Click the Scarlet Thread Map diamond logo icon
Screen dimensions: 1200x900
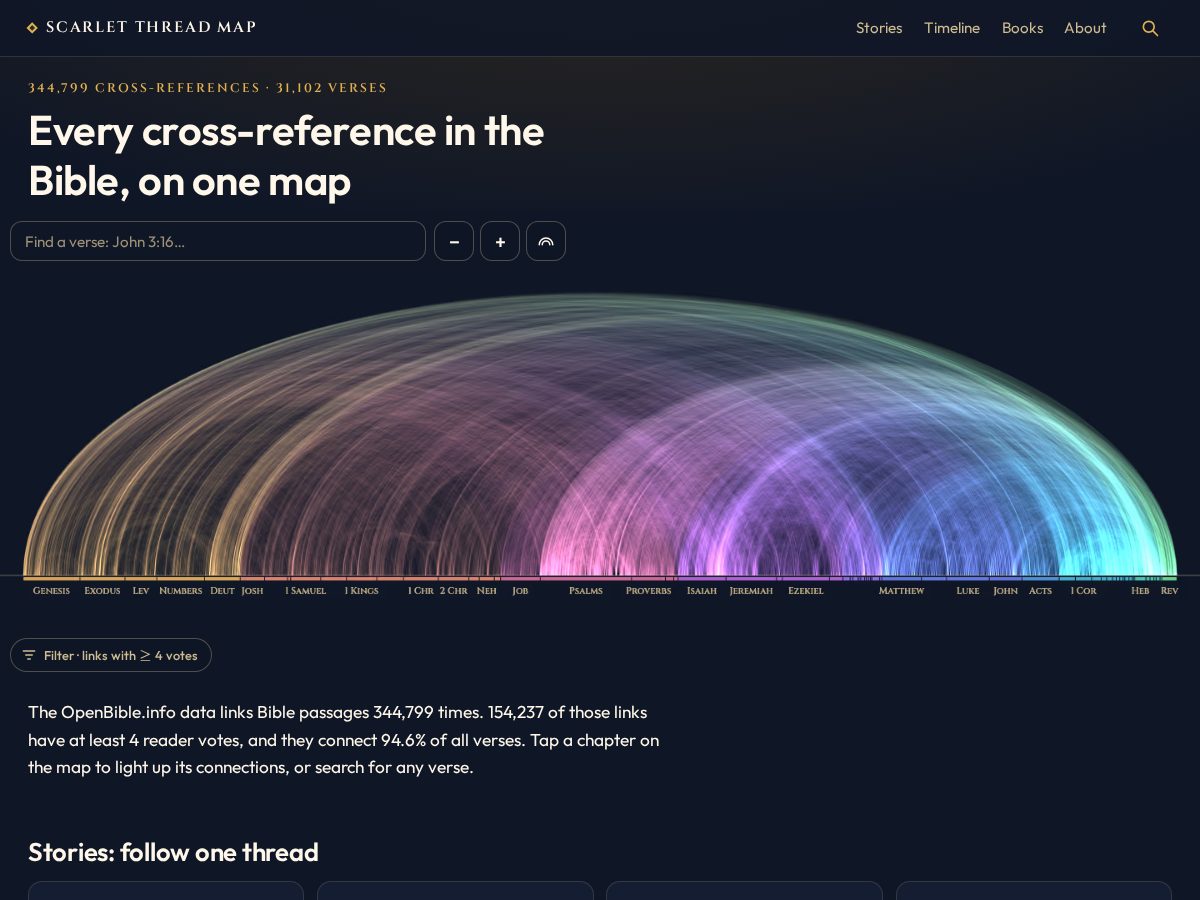pos(32,28)
